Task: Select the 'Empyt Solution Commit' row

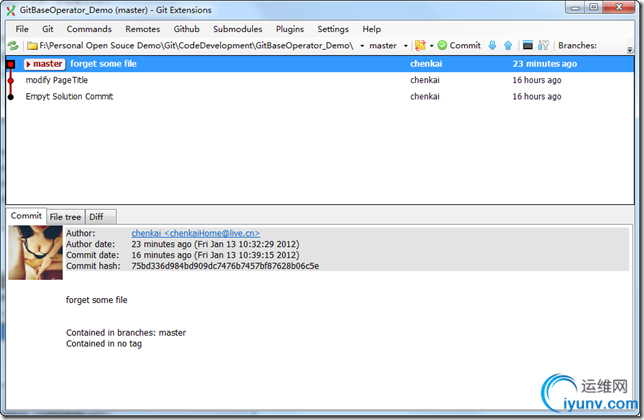Action: tap(320, 96)
